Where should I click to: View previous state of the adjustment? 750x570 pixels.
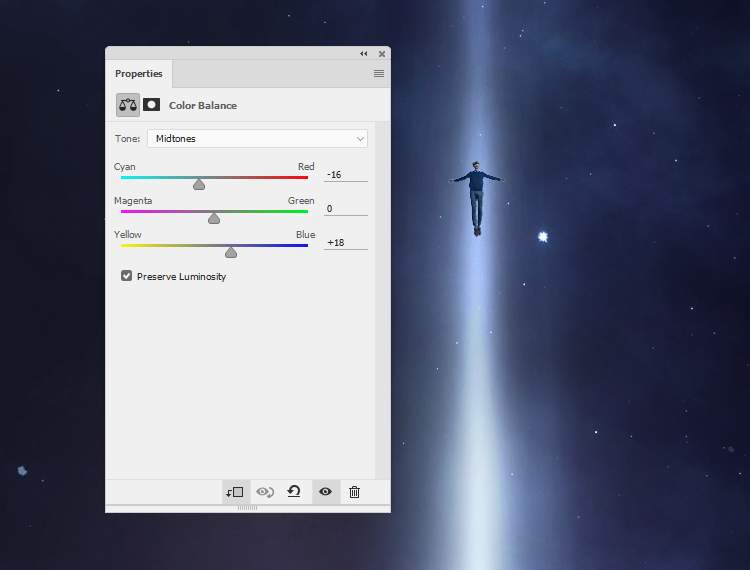point(265,492)
